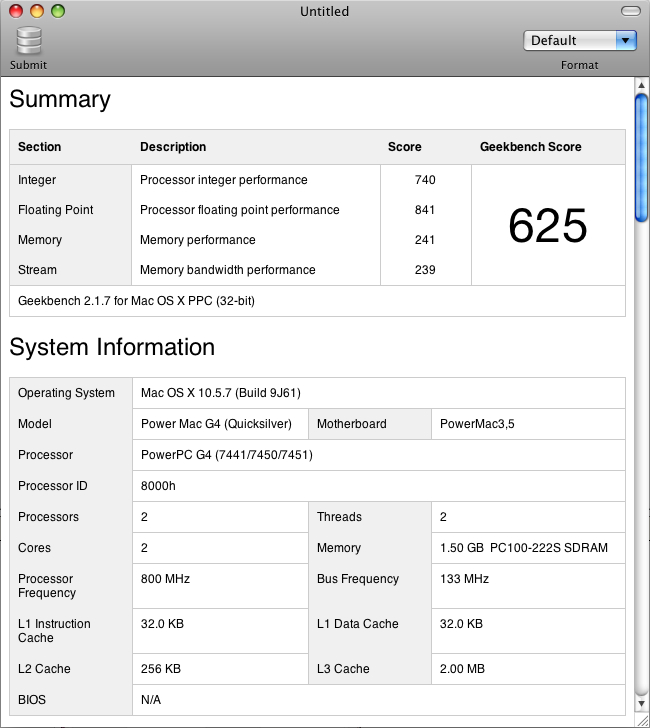Click the scroll up arrow

pyautogui.click(x=641, y=85)
